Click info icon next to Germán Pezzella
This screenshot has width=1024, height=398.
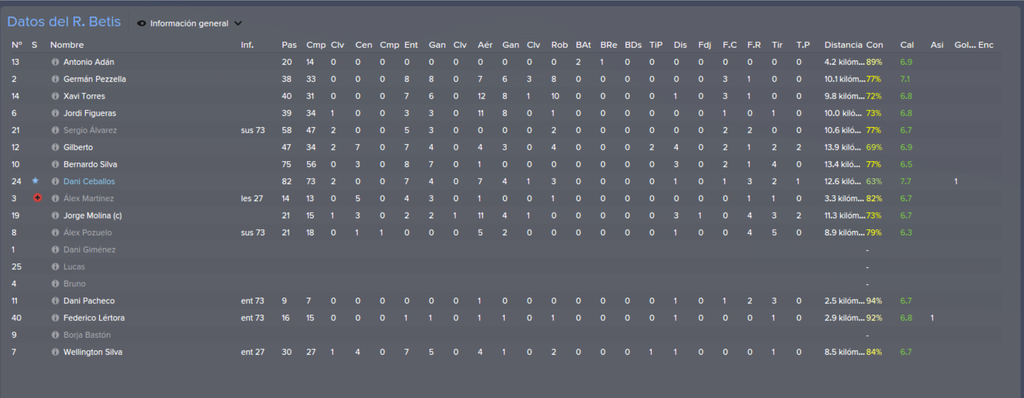(55, 79)
